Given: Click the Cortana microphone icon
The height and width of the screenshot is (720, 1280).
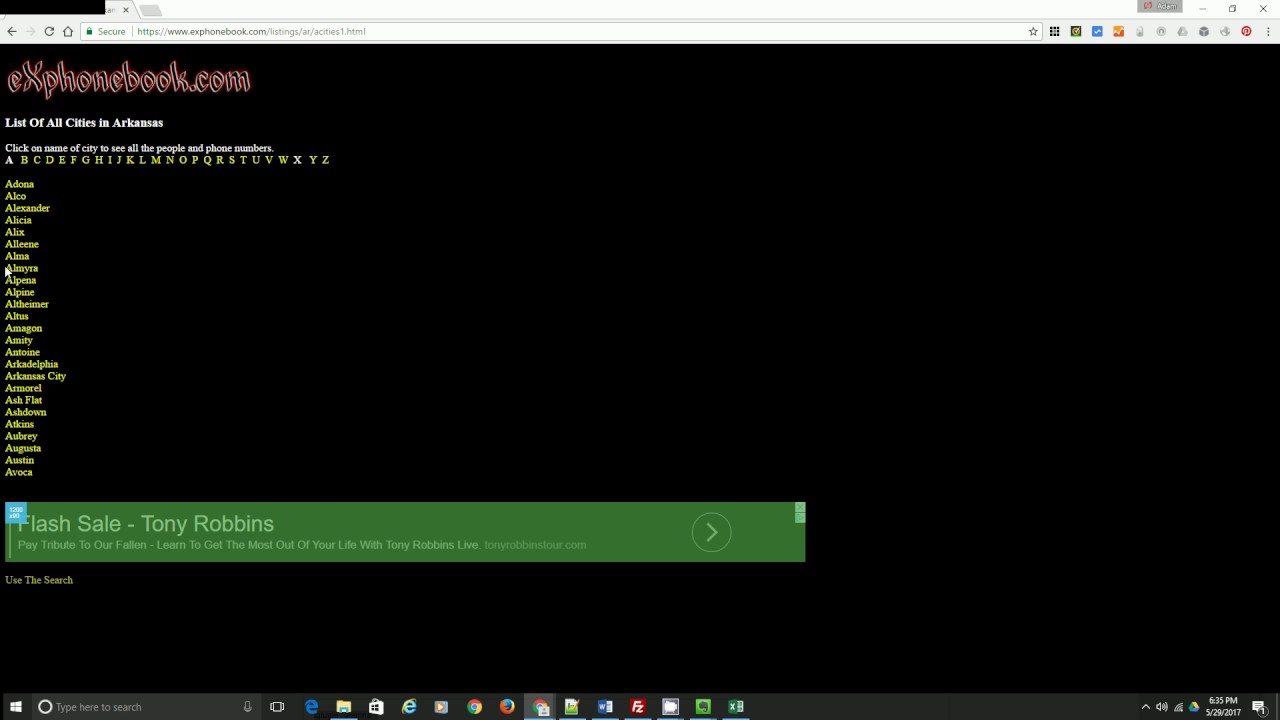Looking at the screenshot, I should [x=247, y=707].
